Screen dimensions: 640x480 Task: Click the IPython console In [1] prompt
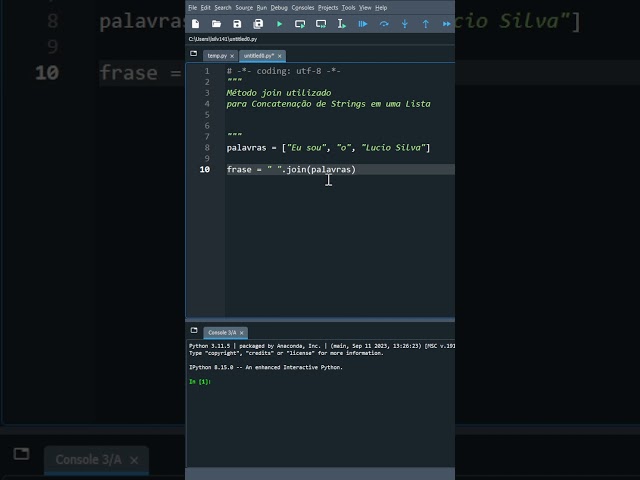pos(200,382)
